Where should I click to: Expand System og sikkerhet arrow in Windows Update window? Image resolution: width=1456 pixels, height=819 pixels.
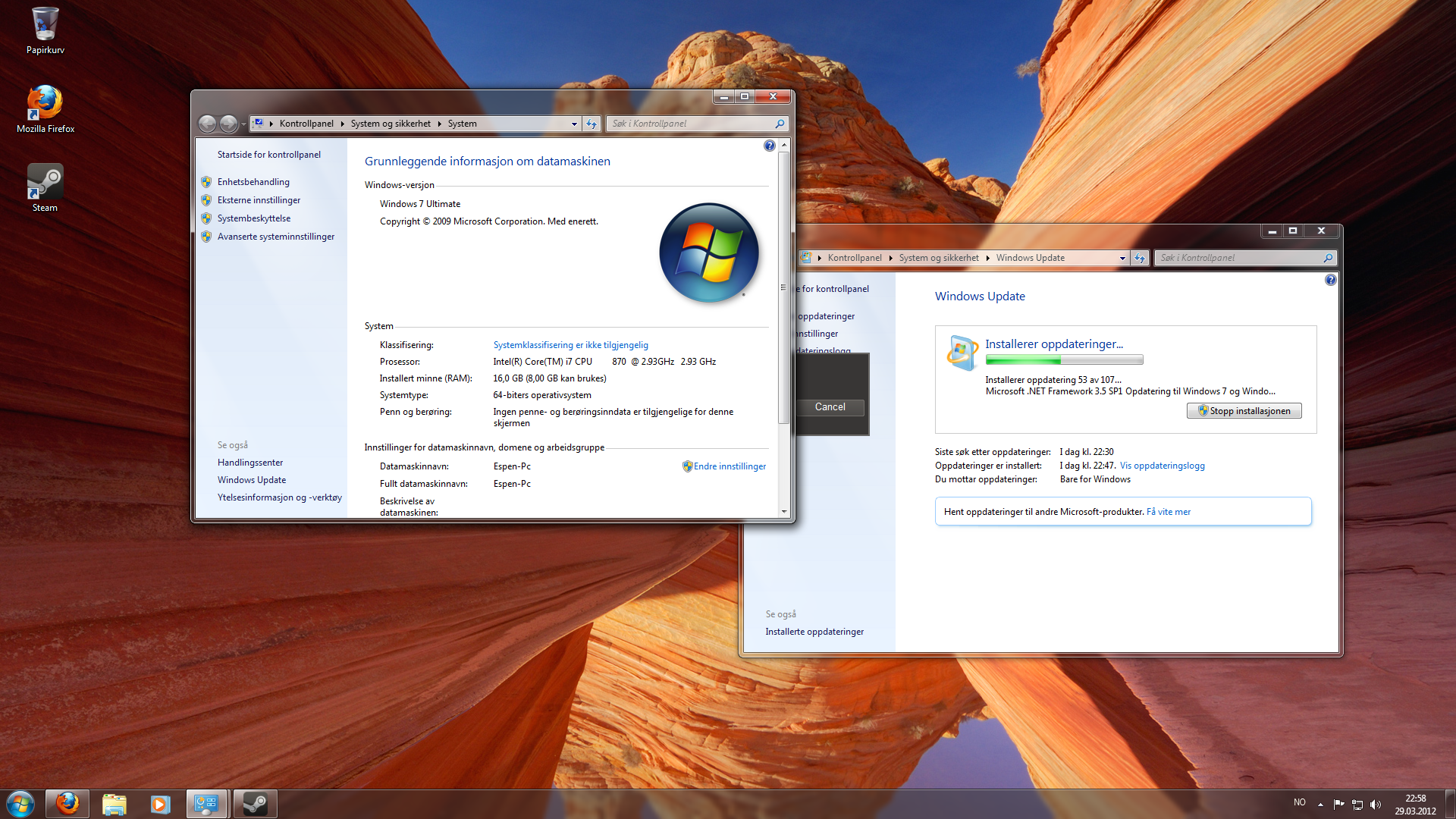click(x=987, y=258)
